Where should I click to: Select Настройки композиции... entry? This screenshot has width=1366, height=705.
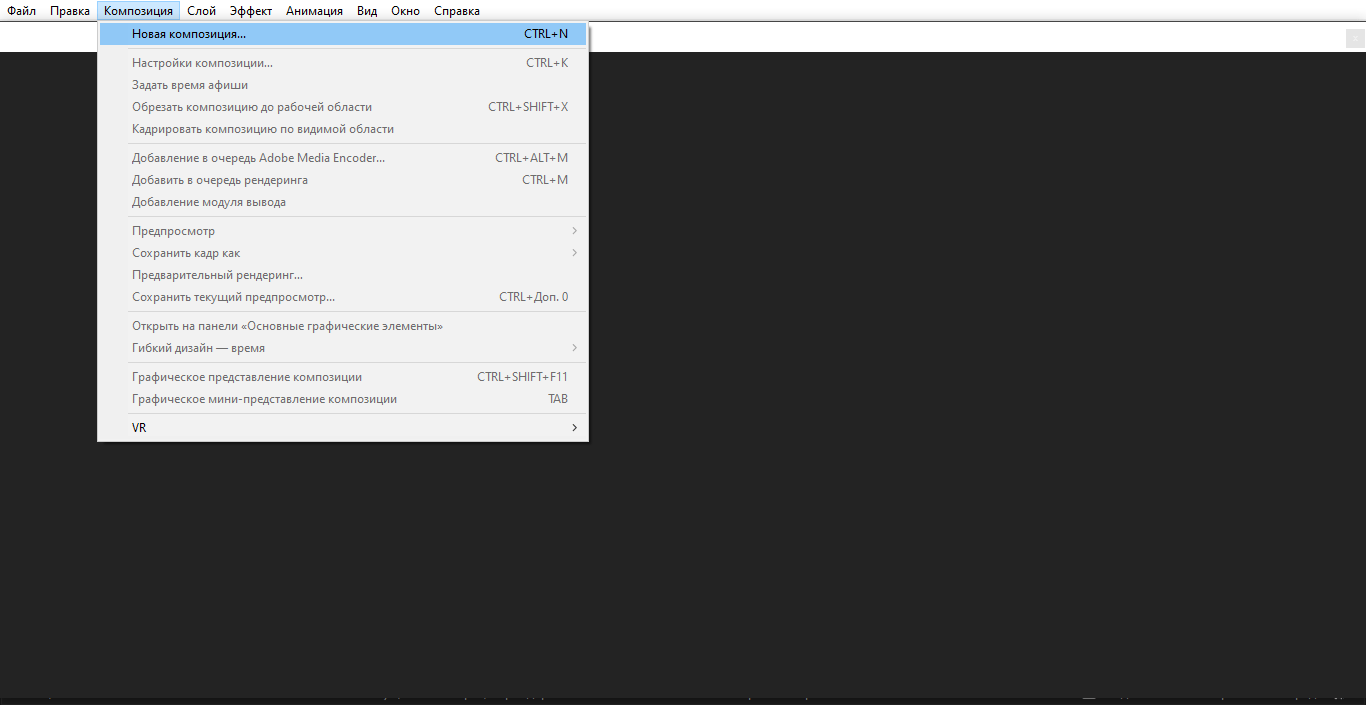click(x=343, y=63)
